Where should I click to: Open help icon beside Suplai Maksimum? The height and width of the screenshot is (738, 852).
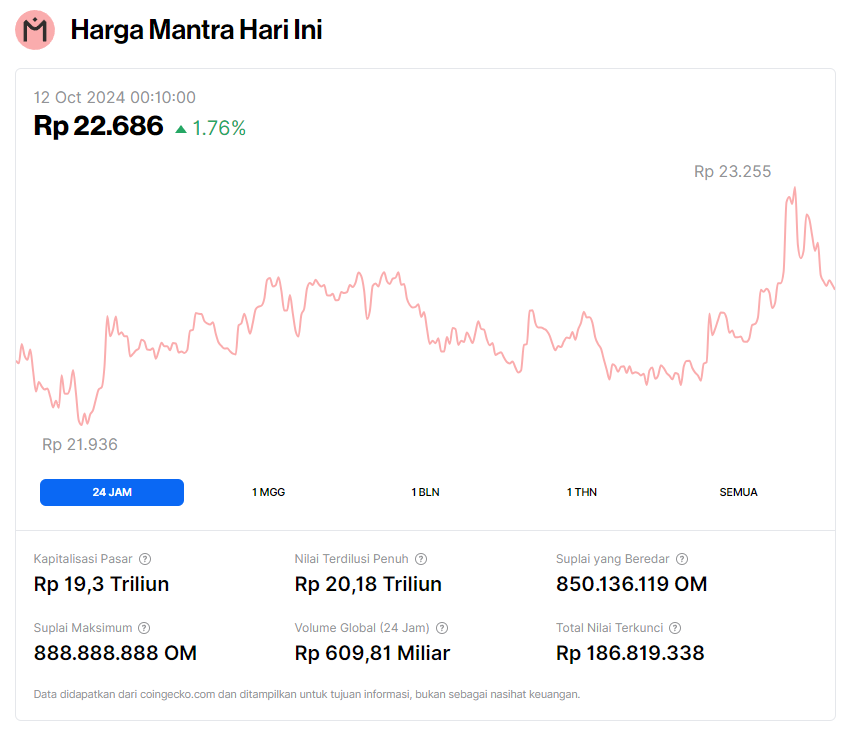(144, 628)
